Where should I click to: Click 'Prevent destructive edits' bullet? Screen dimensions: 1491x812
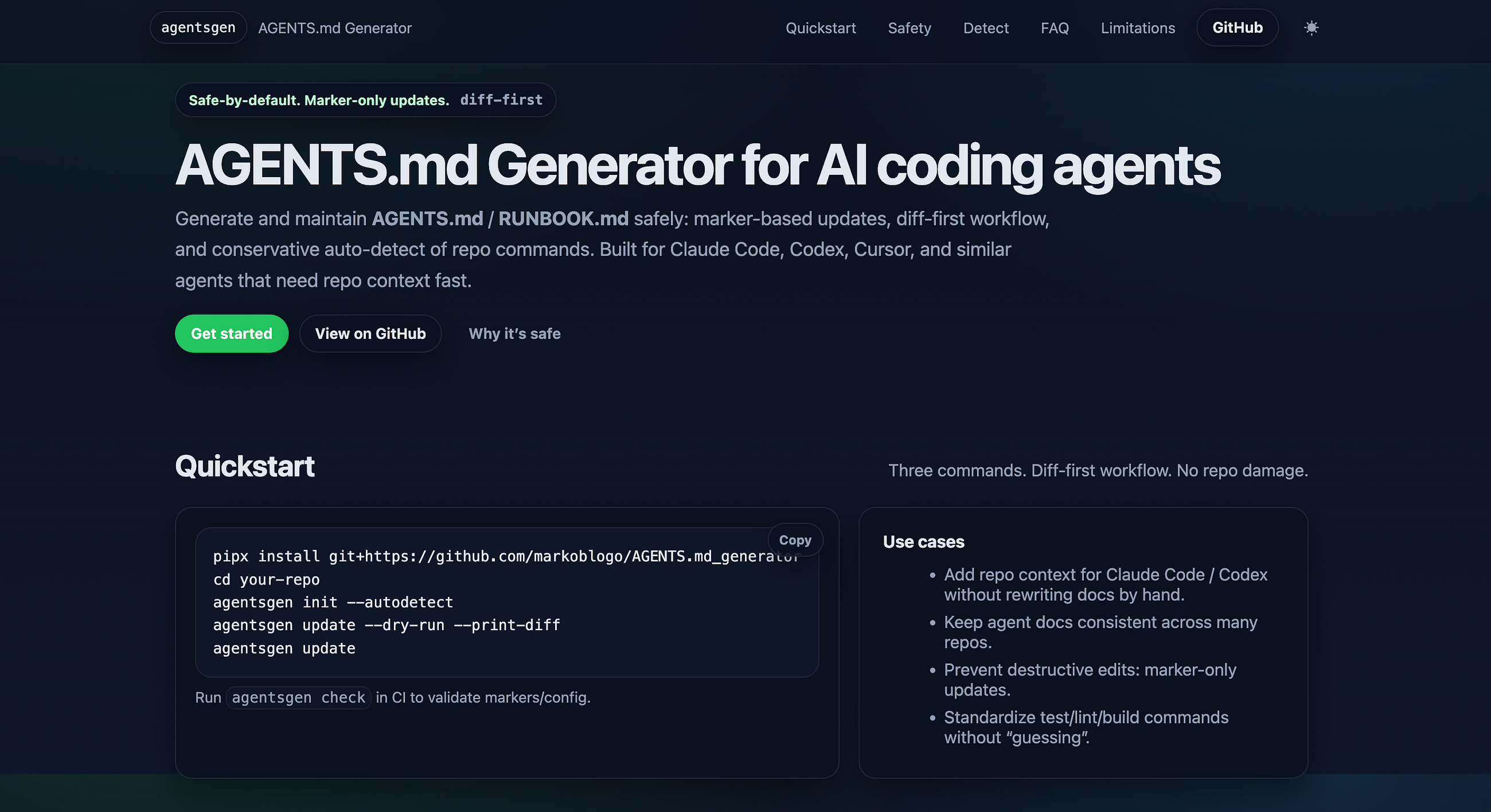(1090, 680)
